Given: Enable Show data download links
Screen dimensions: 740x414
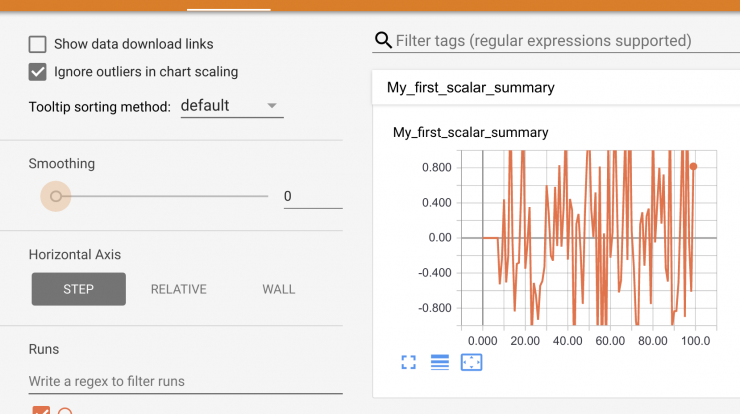Looking at the screenshot, I should click(37, 44).
